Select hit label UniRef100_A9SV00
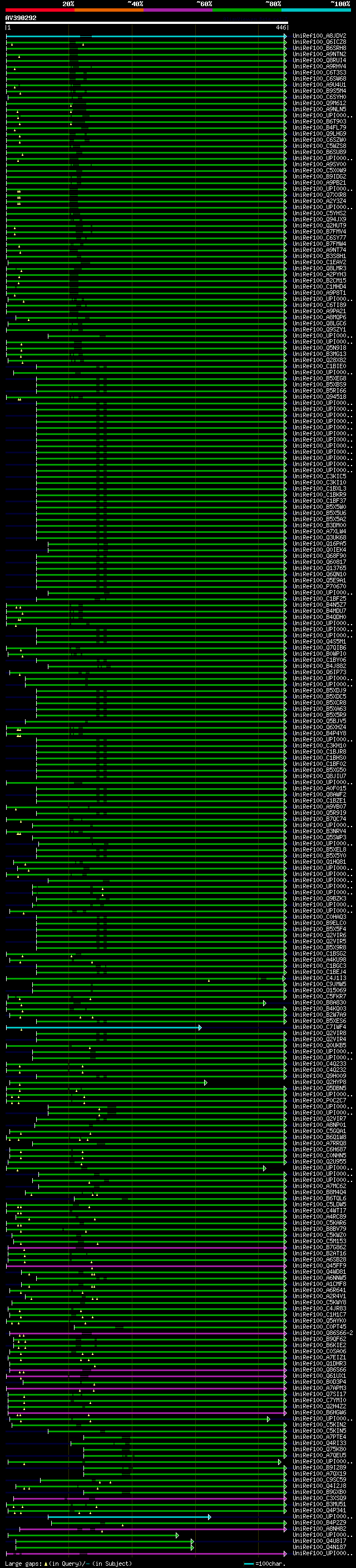 tap(319, 164)
